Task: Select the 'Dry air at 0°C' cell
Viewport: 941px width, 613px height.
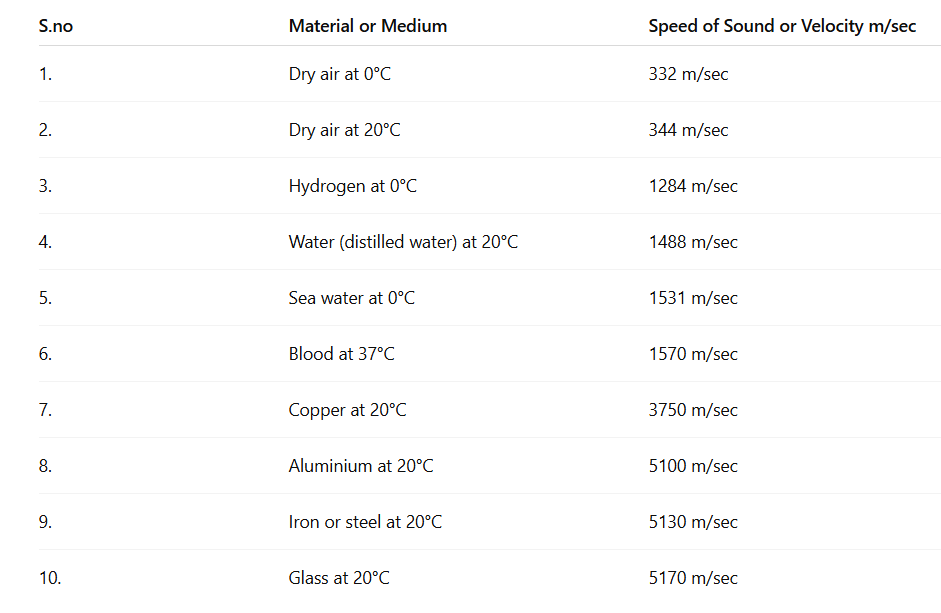Action: [340, 74]
